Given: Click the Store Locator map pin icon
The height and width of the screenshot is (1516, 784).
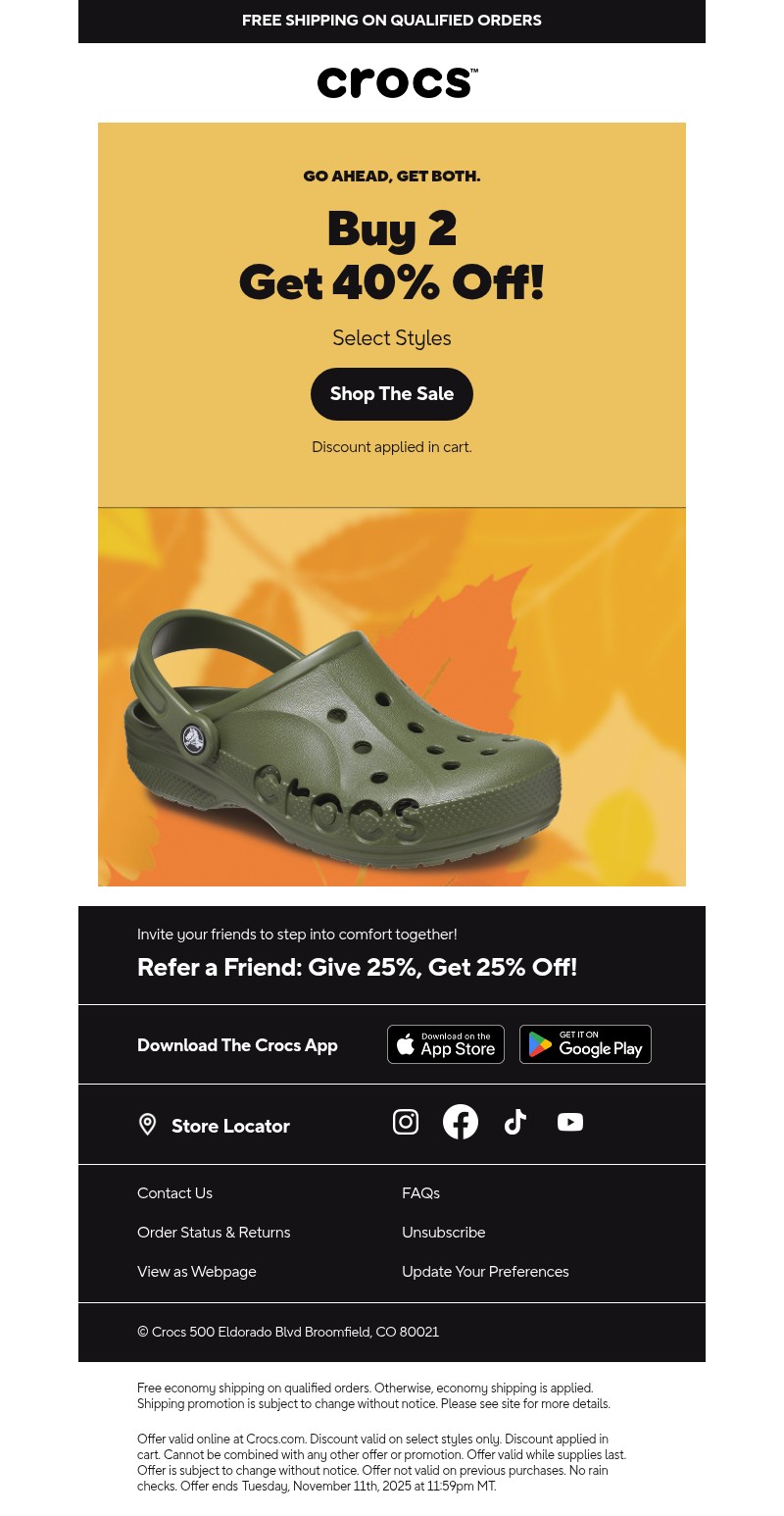Looking at the screenshot, I should (147, 1125).
